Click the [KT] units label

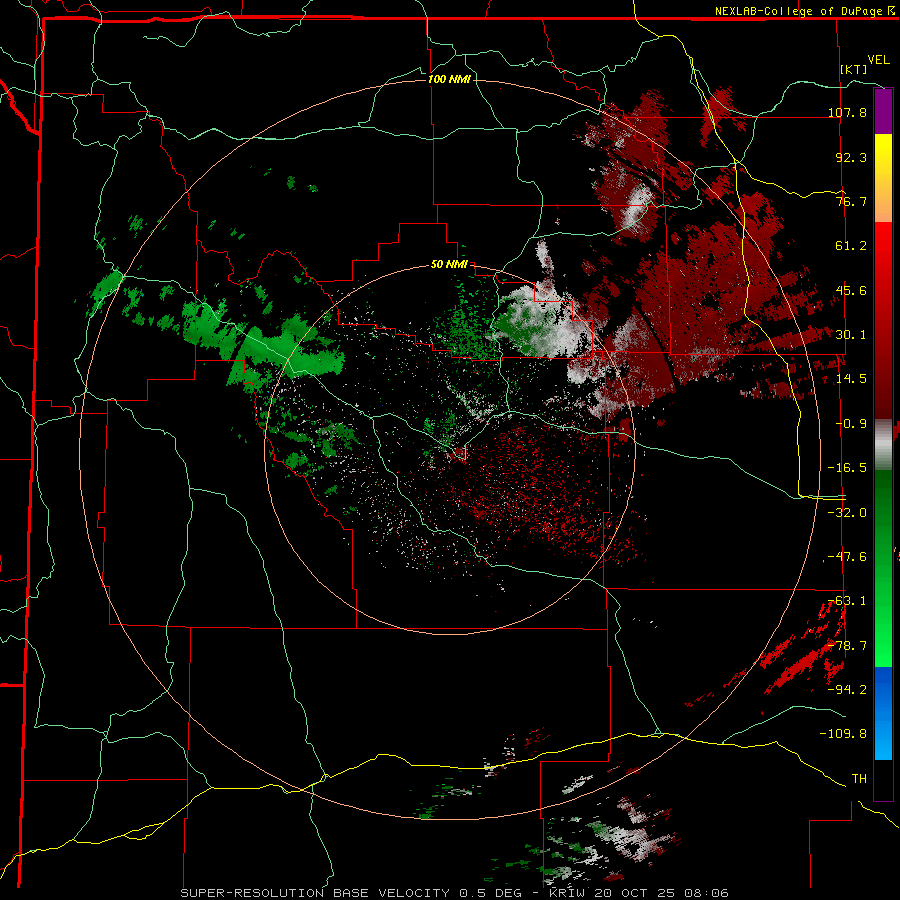tap(854, 69)
